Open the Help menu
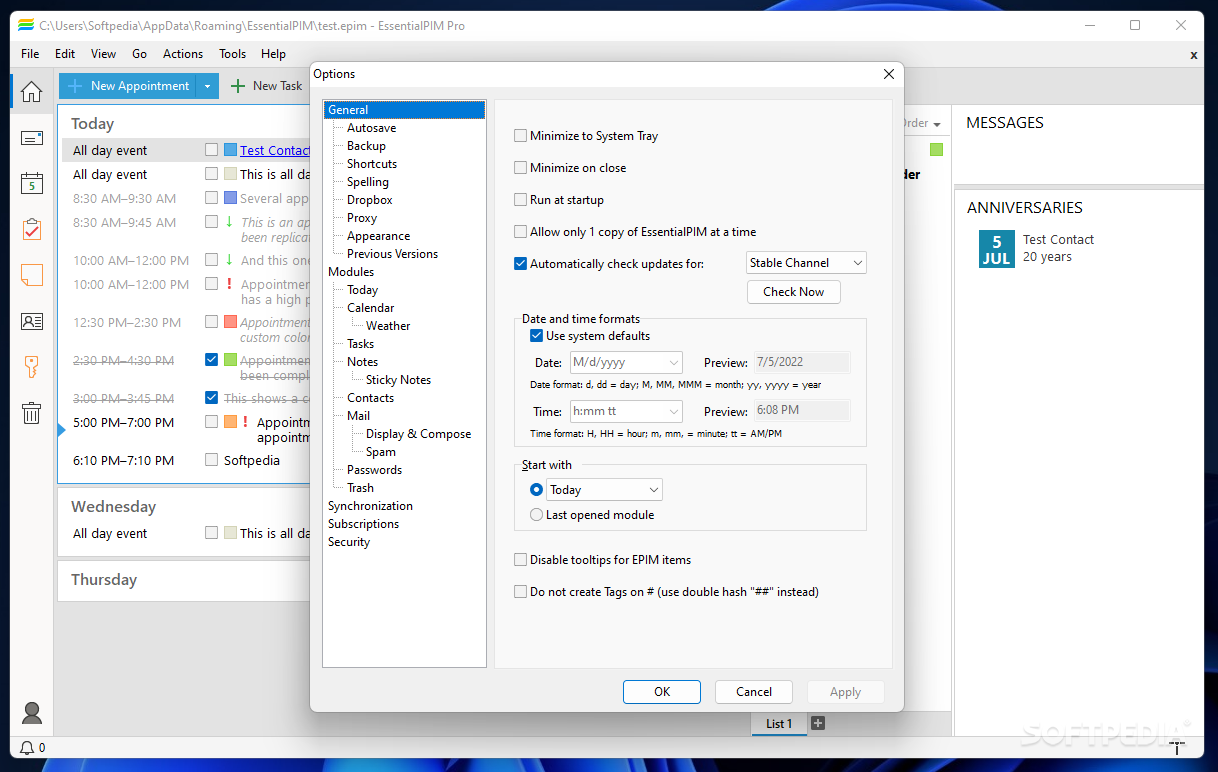This screenshot has width=1218, height=772. (273, 54)
